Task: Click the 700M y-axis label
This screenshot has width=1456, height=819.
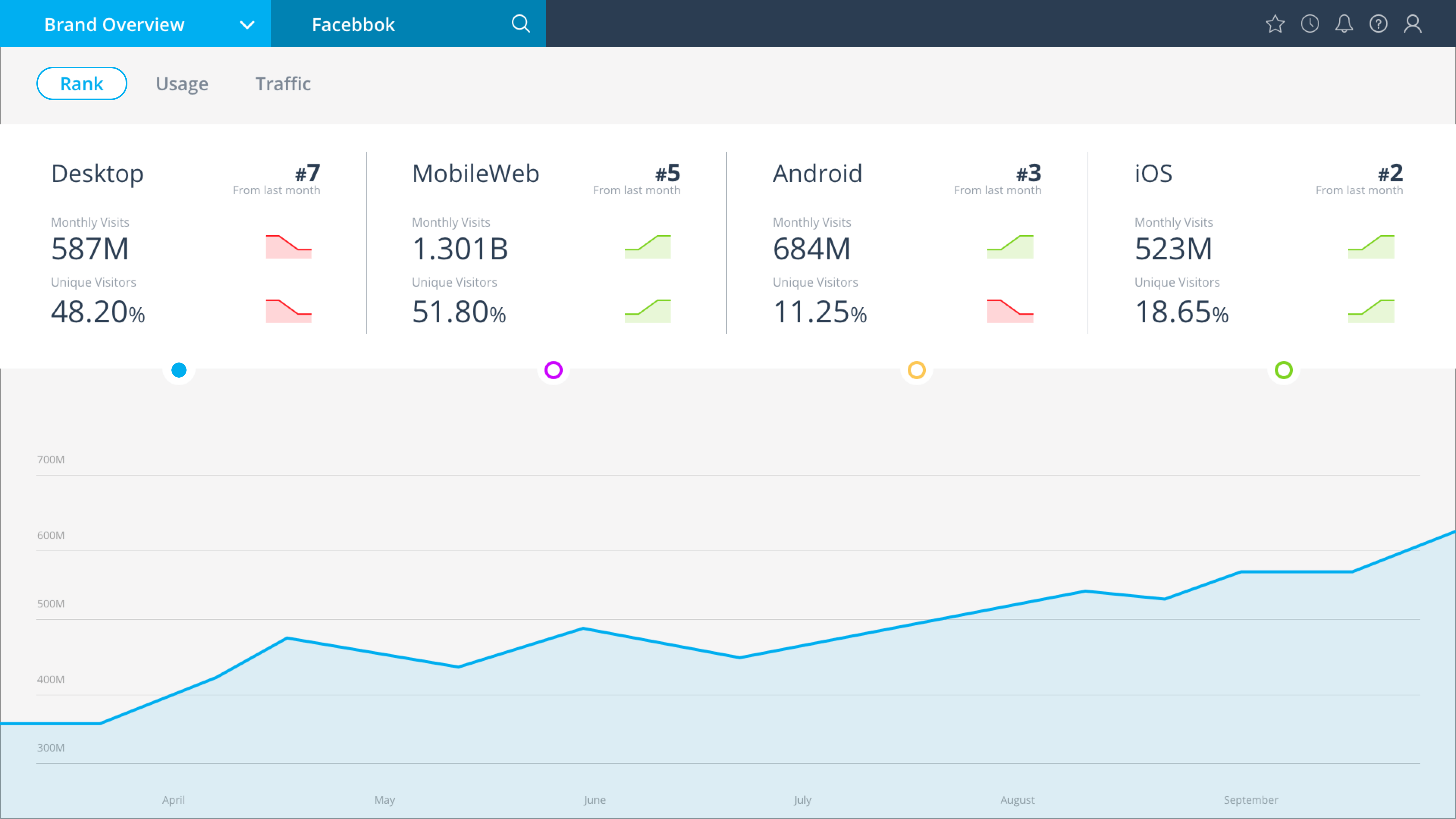Action: (51, 460)
